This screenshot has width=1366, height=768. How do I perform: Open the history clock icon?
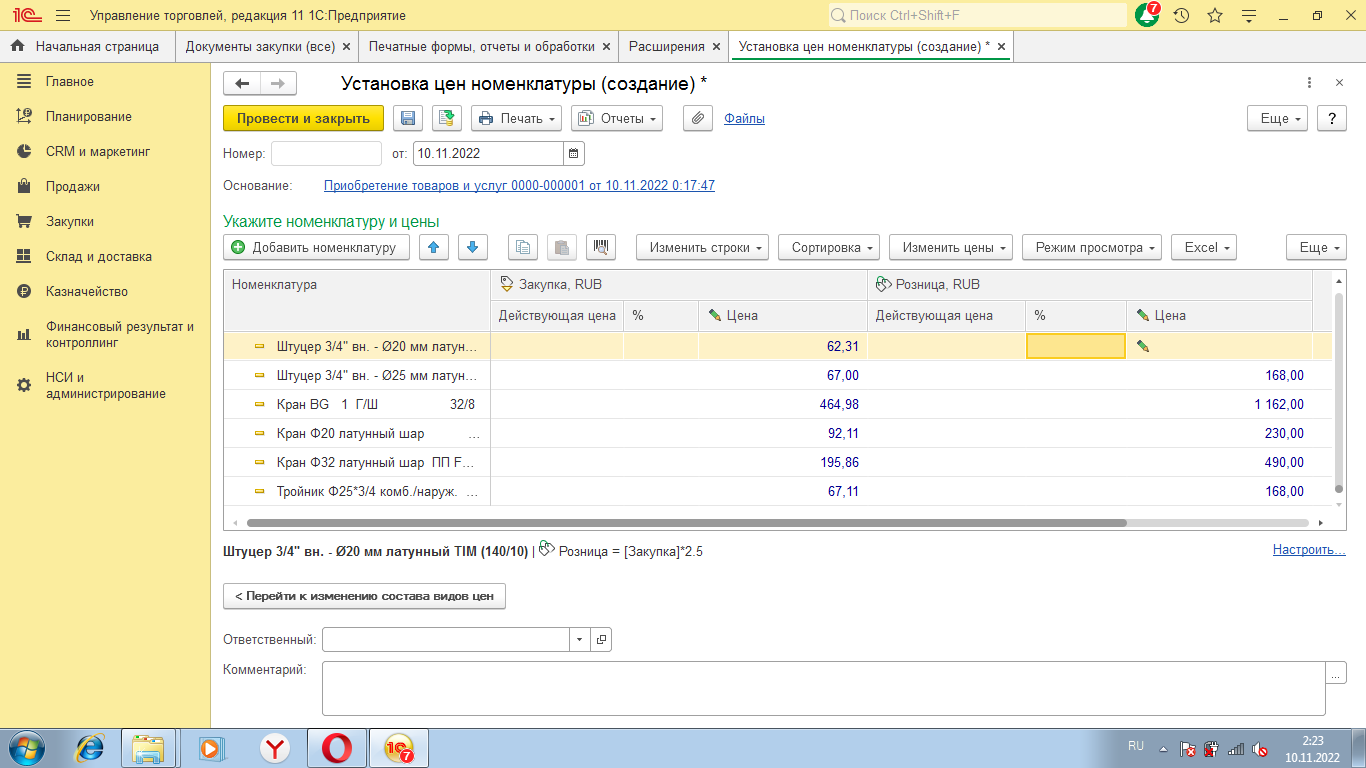point(1181,16)
